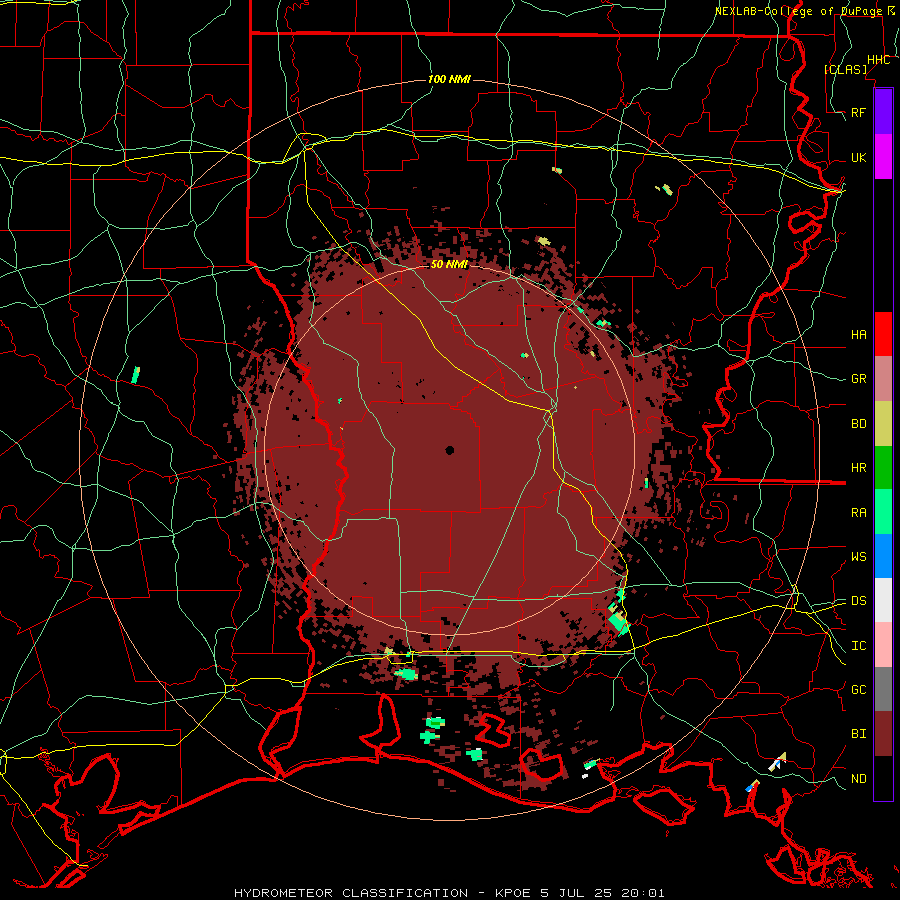Click the 100 NMI range ring label
Image resolution: width=900 pixels, height=900 pixels.
click(x=449, y=79)
